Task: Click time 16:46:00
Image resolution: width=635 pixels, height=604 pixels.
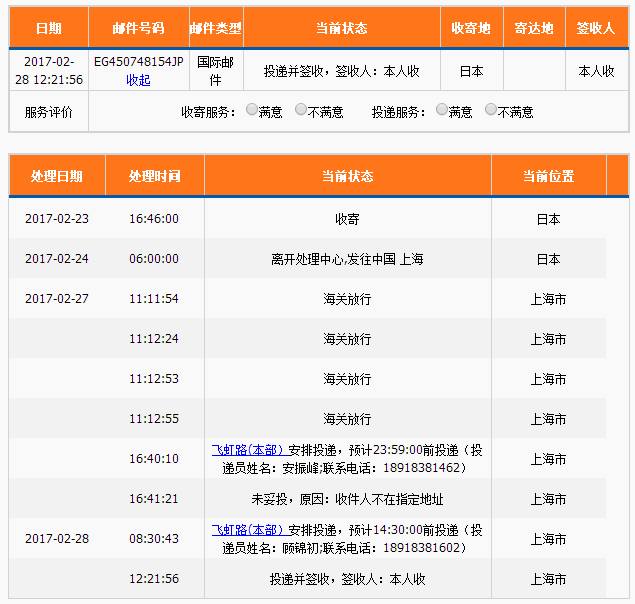Action: click(x=154, y=219)
